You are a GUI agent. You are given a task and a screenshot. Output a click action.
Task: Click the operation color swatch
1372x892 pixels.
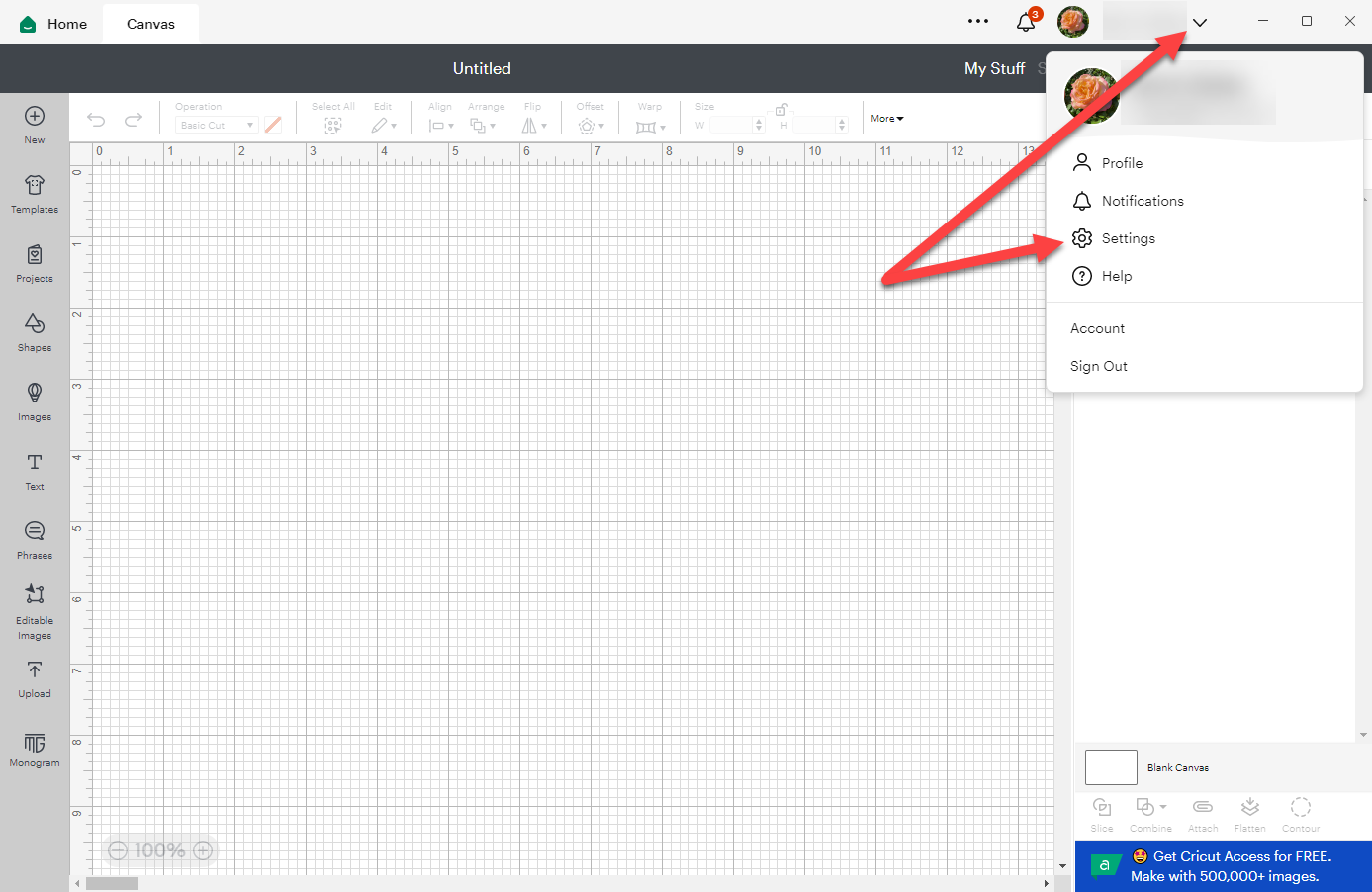273,125
